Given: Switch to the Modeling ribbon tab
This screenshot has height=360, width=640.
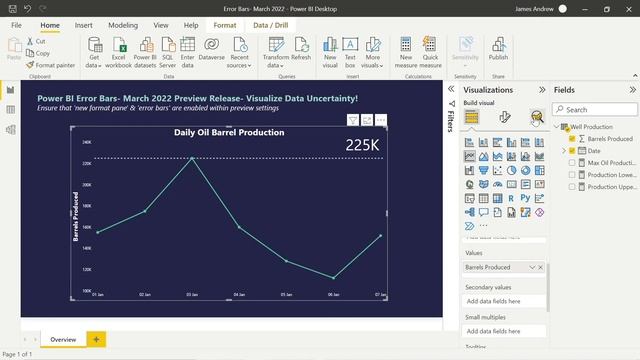Looking at the screenshot, I should click(x=123, y=25).
